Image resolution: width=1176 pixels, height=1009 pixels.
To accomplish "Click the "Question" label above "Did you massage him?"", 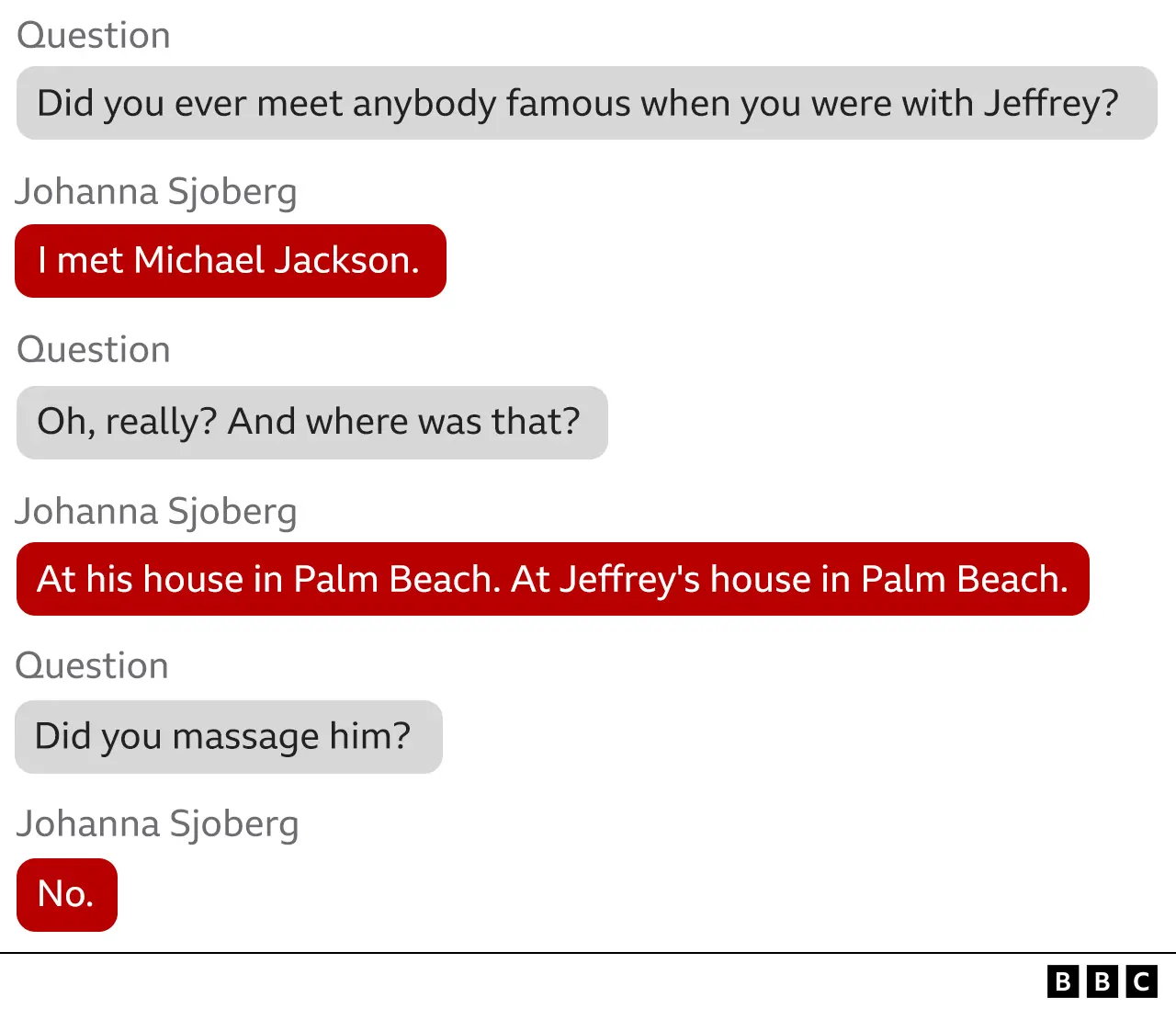I will (x=92, y=666).
